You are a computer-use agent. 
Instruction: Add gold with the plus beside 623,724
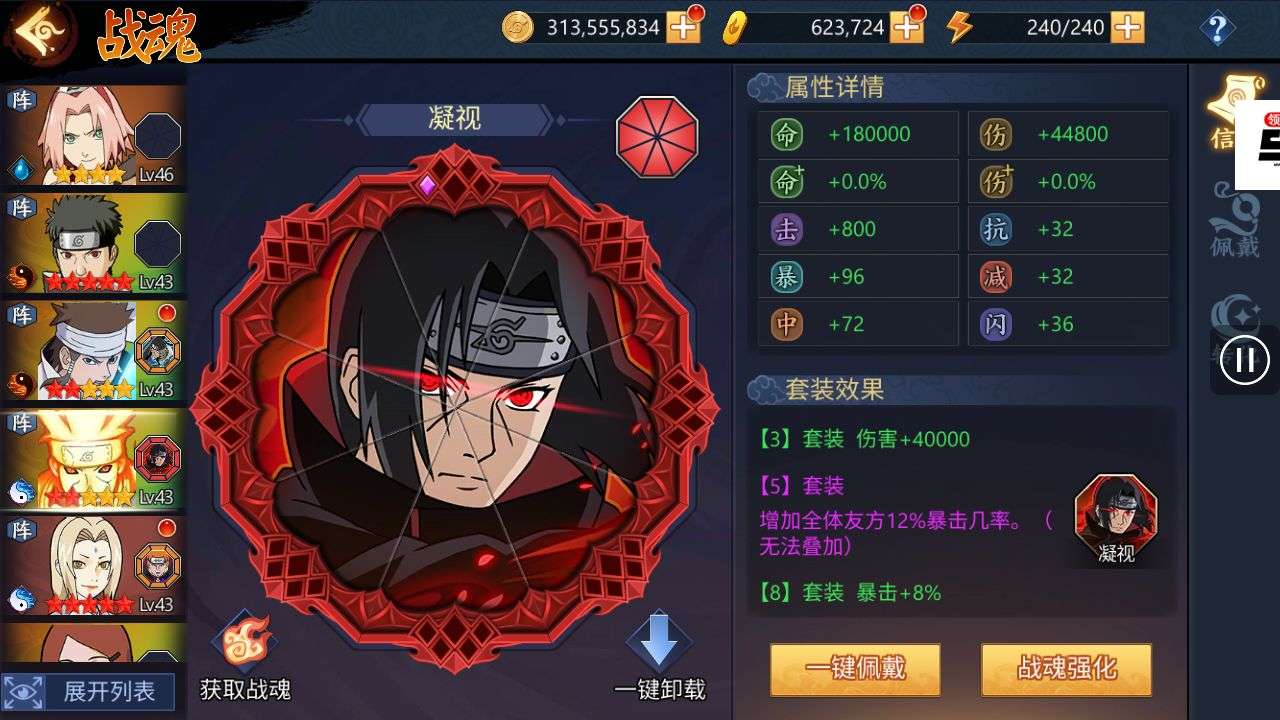pyautogui.click(x=907, y=27)
